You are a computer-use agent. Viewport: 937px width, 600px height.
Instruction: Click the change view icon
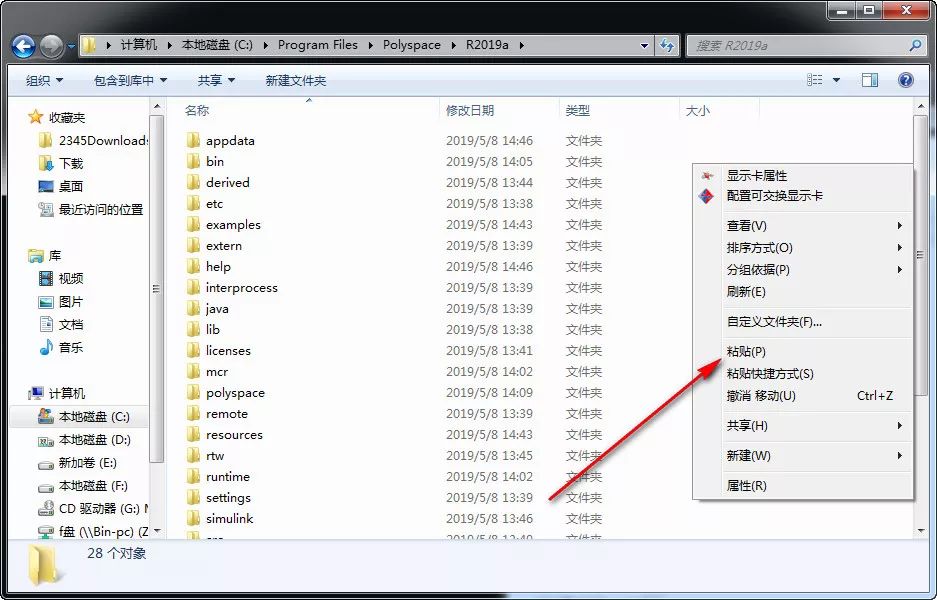tap(814, 80)
